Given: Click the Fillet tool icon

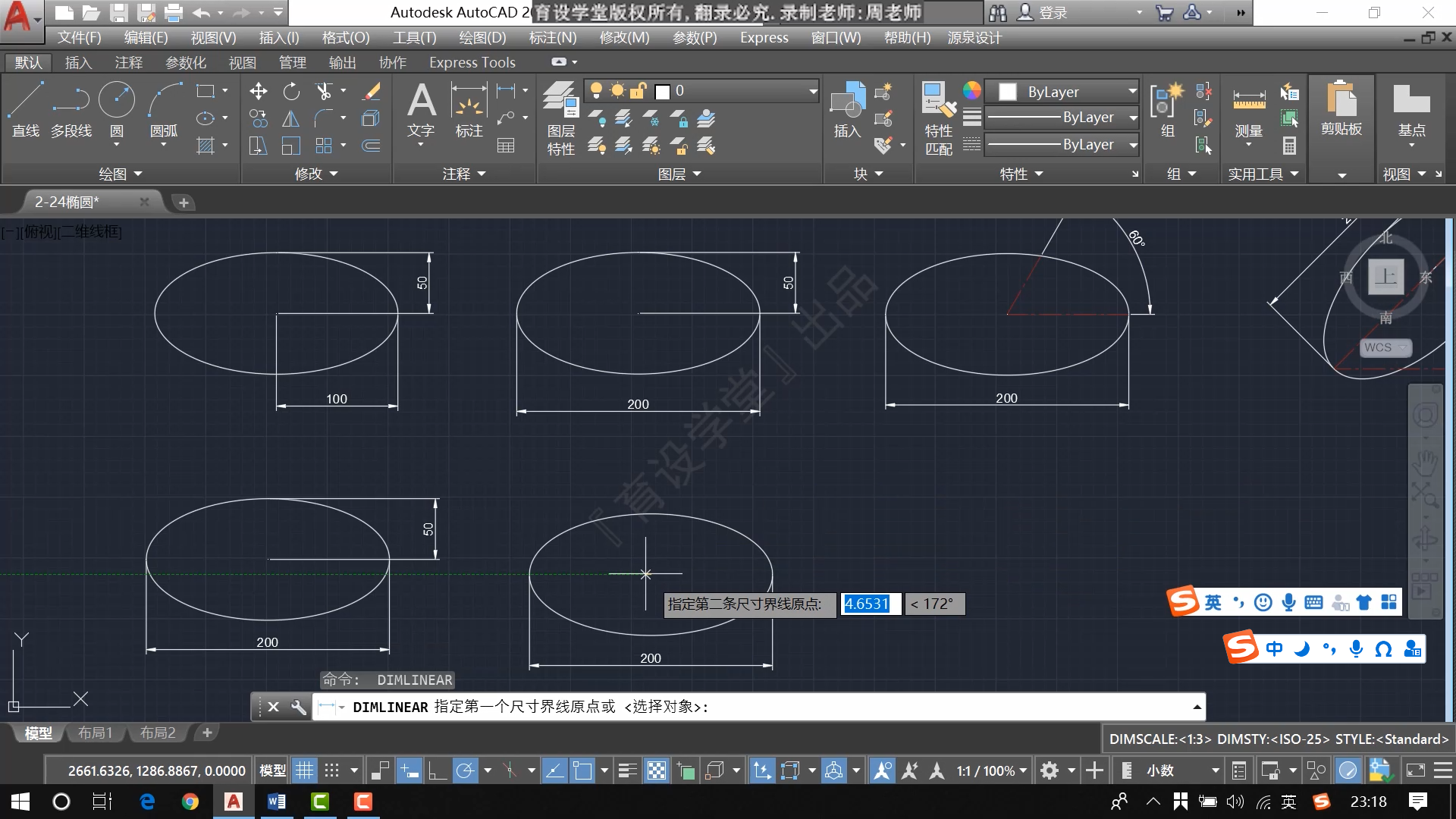Looking at the screenshot, I should (325, 118).
